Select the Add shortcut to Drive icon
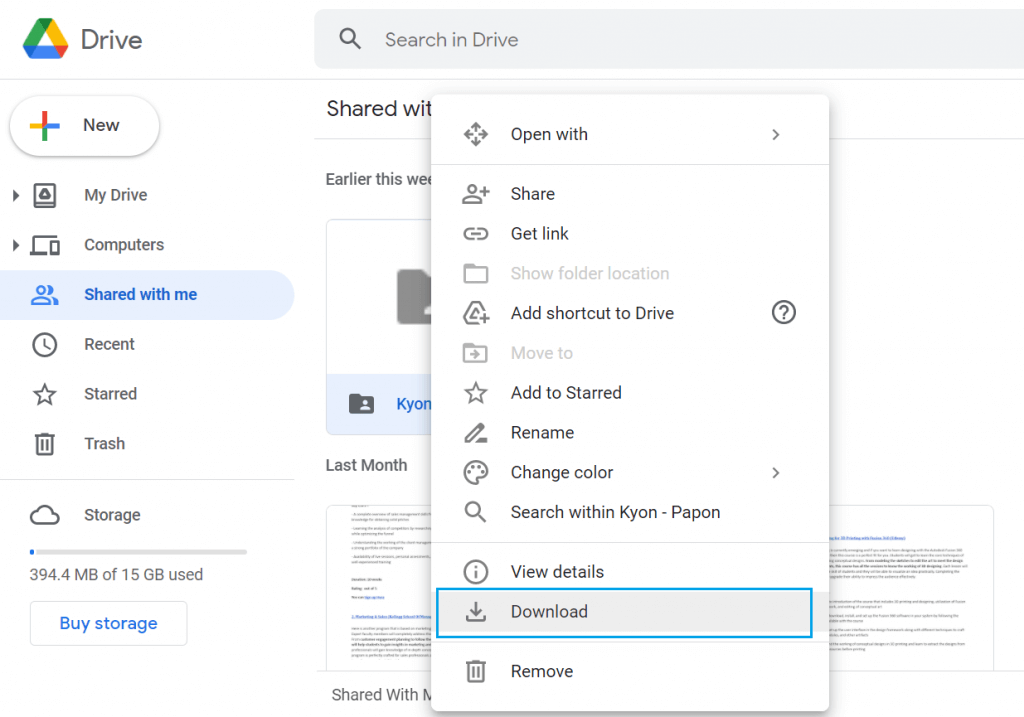Viewport: 1024px width, 717px height. [477, 312]
